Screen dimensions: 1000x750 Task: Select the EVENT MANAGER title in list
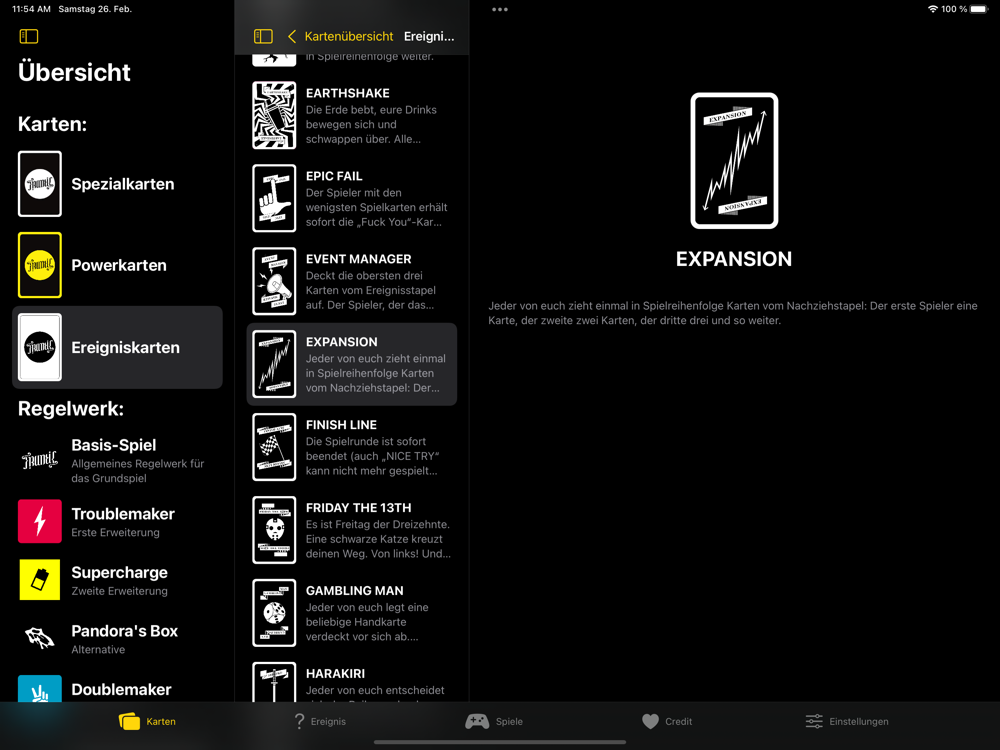pyautogui.click(x=358, y=259)
